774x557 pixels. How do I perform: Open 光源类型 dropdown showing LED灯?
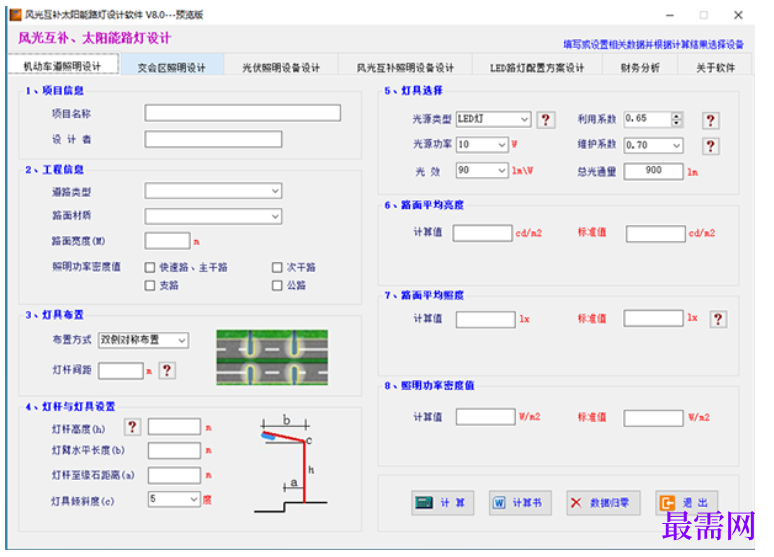click(x=494, y=119)
